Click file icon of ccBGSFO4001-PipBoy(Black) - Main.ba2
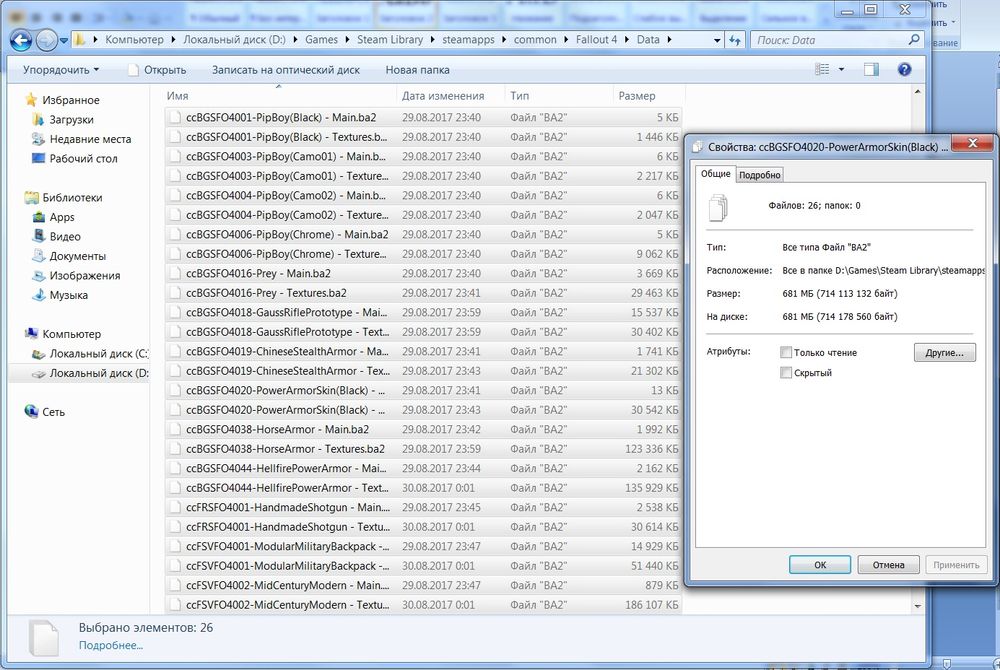The height and width of the screenshot is (670, 1000). (x=174, y=118)
